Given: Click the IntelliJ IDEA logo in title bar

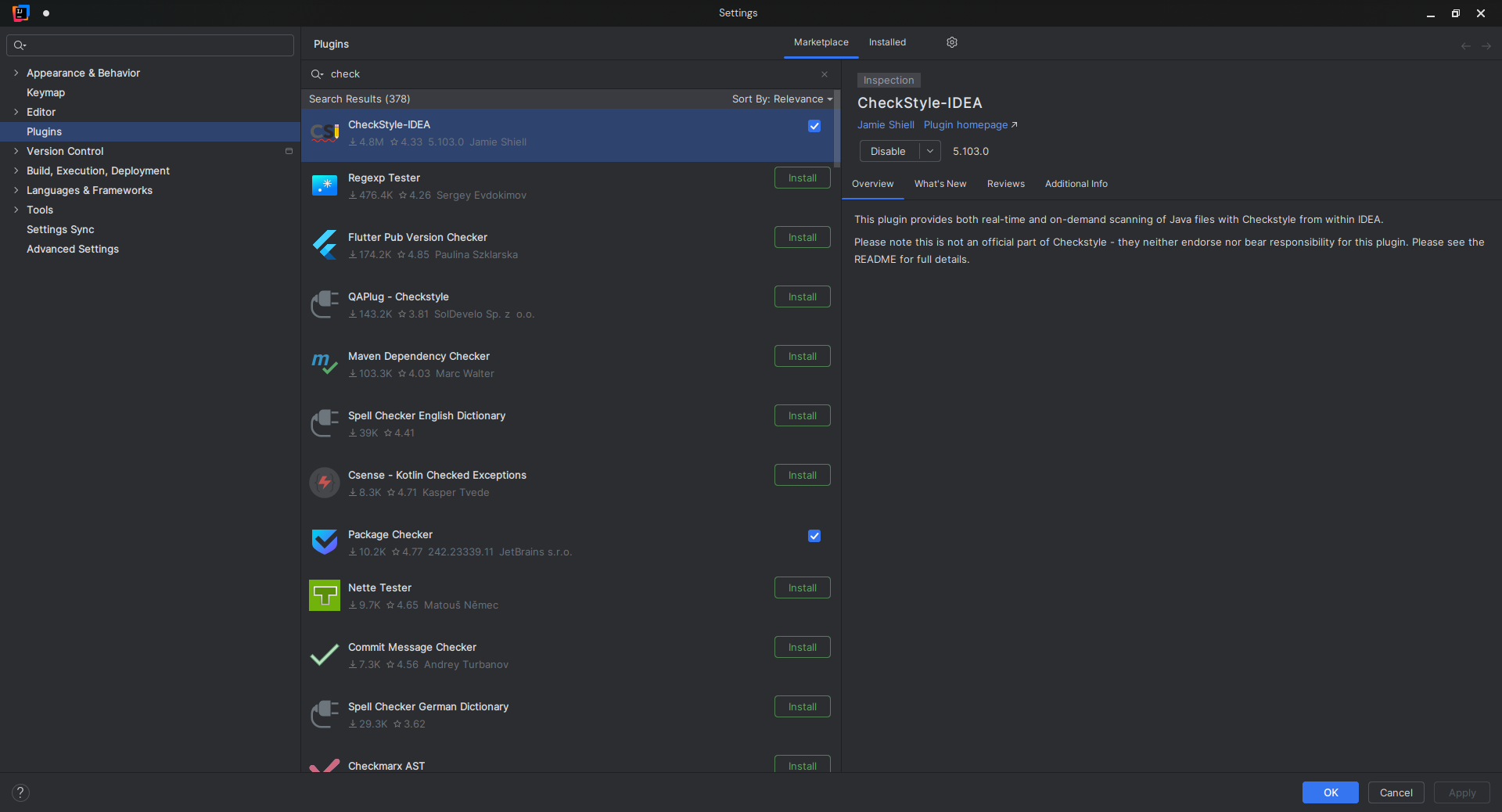Looking at the screenshot, I should click(x=21, y=13).
